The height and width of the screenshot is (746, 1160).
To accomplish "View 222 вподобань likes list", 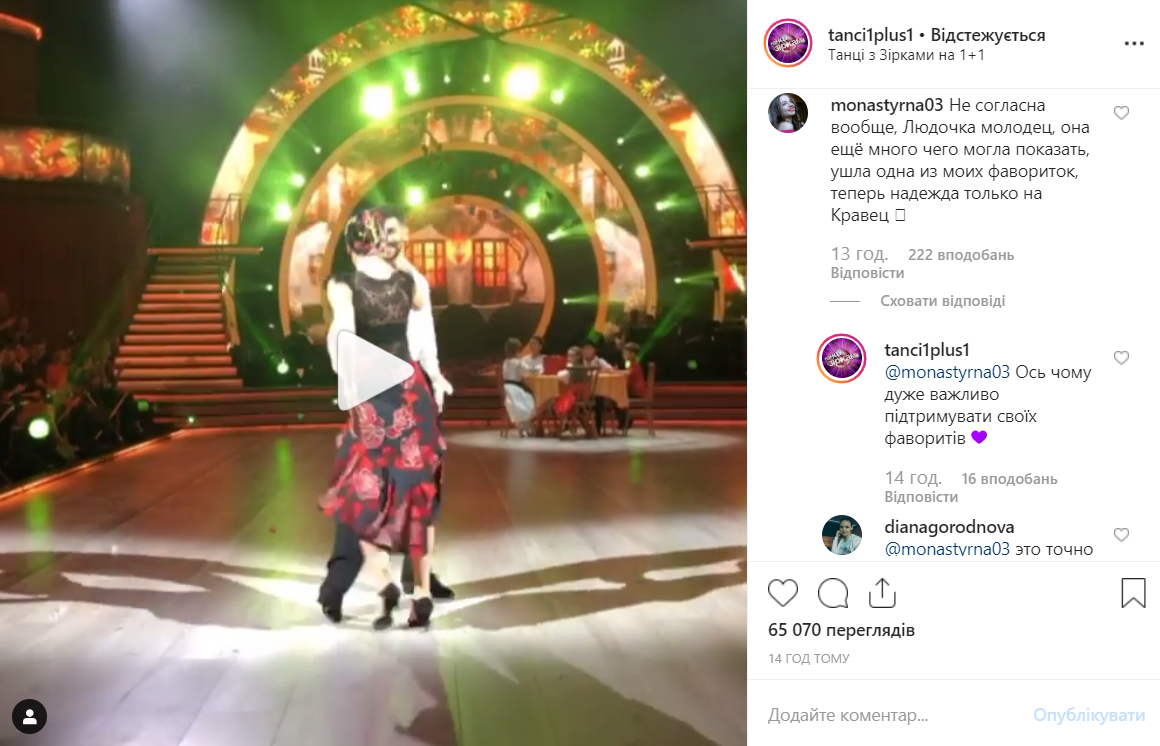I will [x=960, y=255].
